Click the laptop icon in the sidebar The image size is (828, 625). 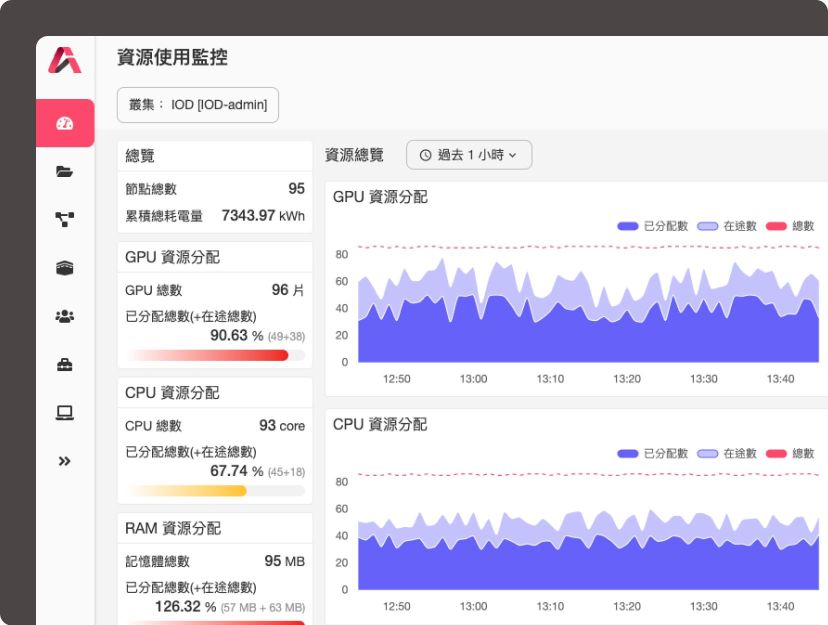tap(64, 412)
